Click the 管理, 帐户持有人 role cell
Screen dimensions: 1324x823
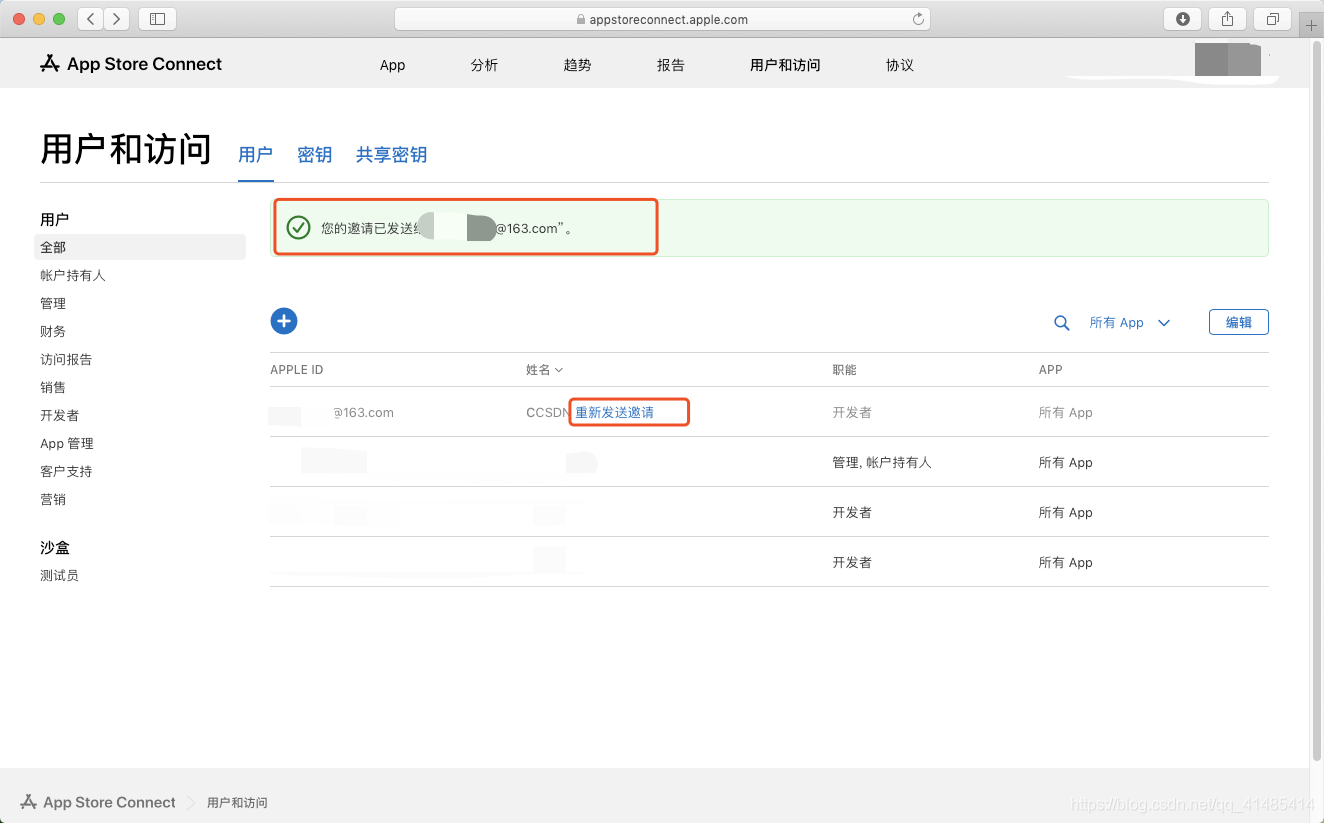(x=882, y=462)
